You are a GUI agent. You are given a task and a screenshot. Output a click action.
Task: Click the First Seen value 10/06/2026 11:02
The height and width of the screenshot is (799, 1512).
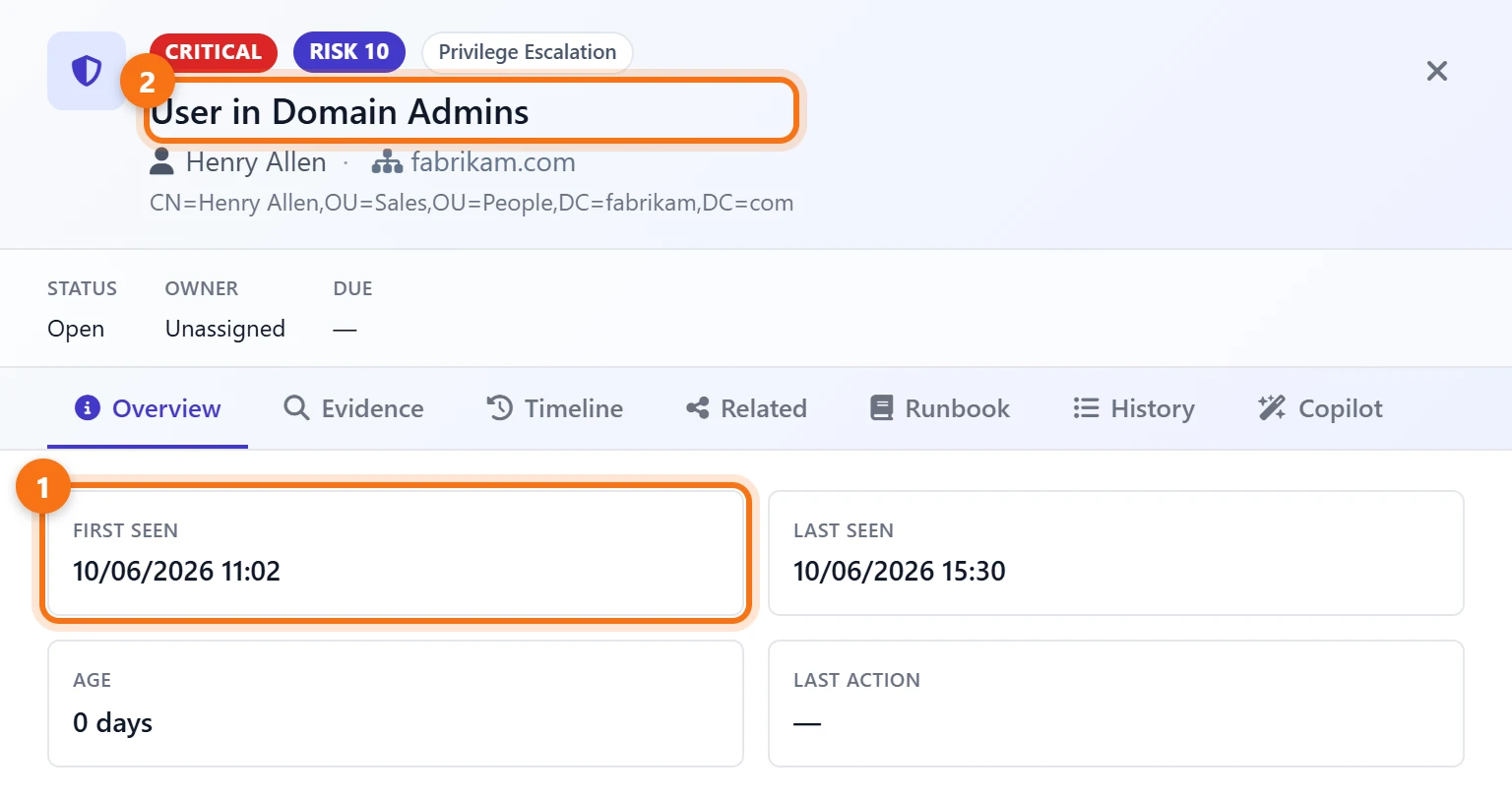(x=177, y=571)
